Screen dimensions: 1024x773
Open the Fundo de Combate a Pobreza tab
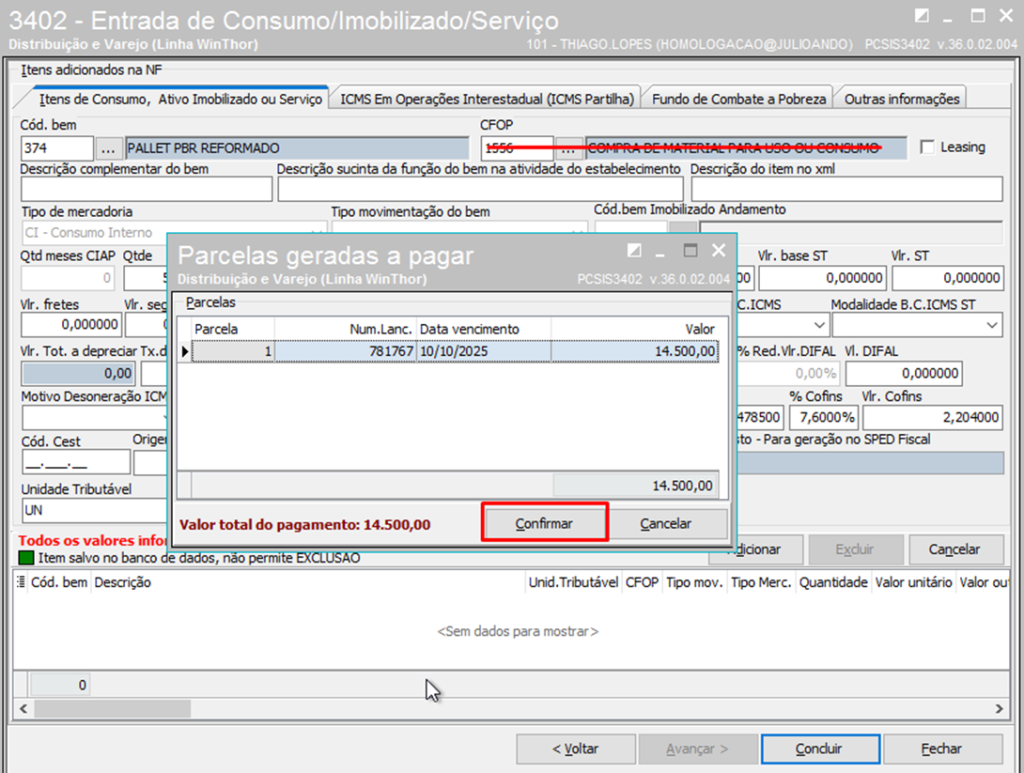pos(739,99)
